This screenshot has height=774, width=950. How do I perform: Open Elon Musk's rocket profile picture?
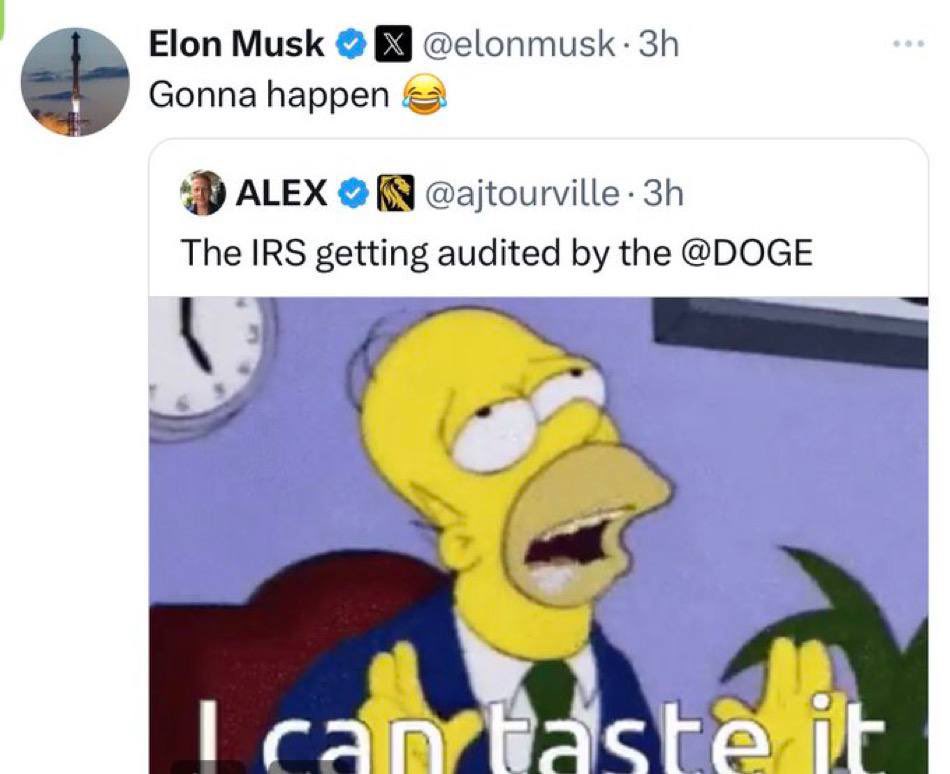coord(75,82)
